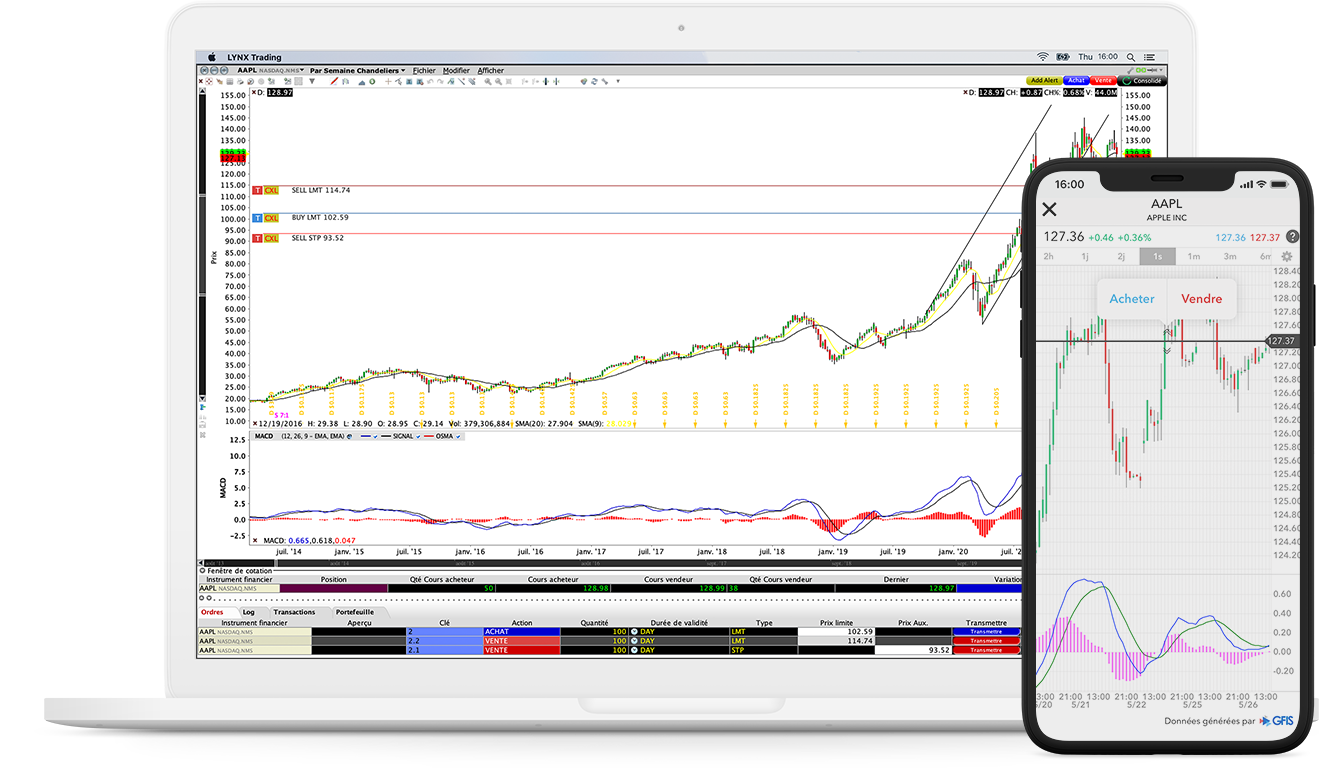The width and height of the screenshot is (1328, 768).
Task: Cancel the SELL LMT 114.74 order with CXL
Action: [271, 190]
